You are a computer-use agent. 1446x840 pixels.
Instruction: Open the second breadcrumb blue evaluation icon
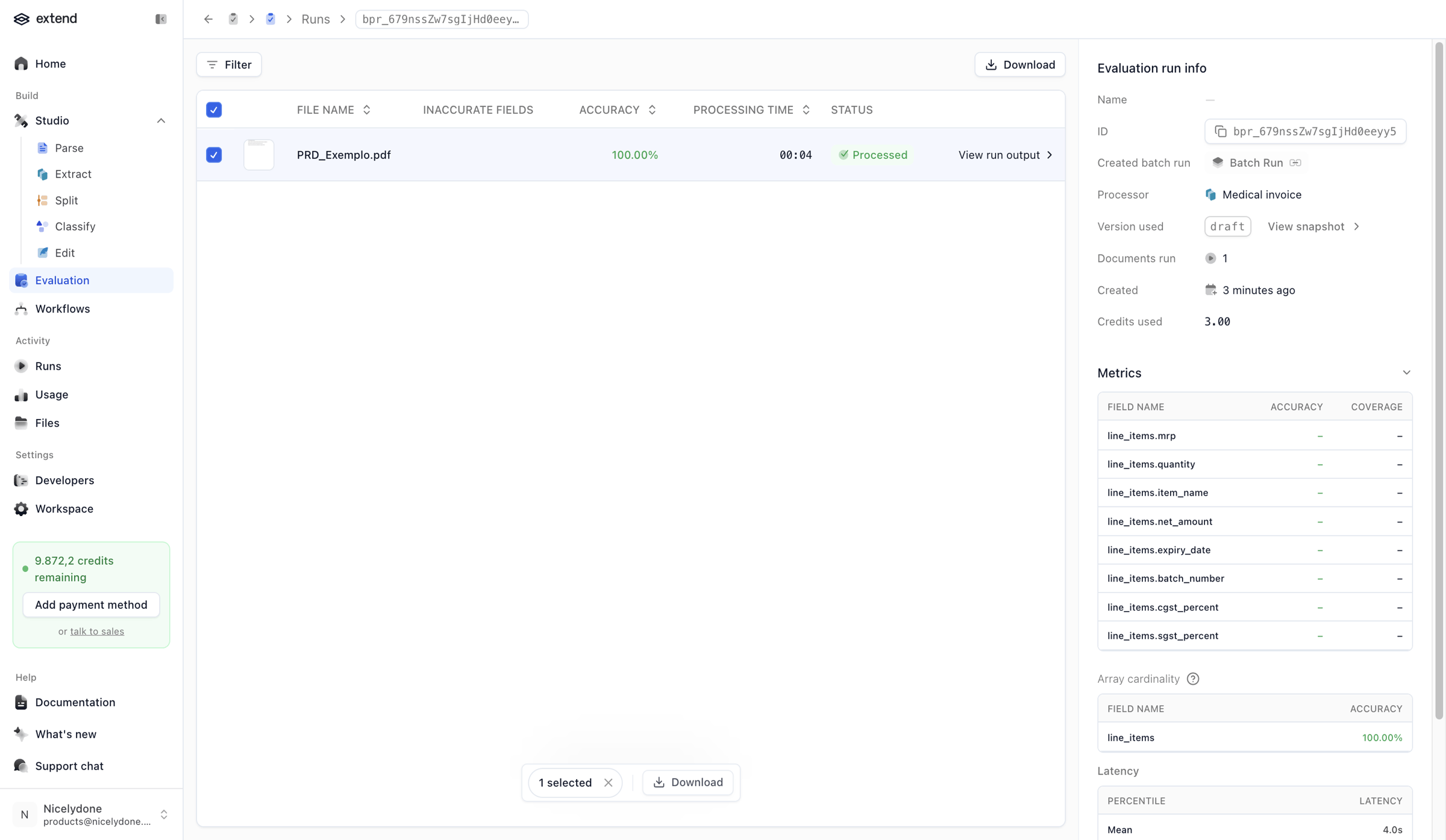[x=271, y=19]
